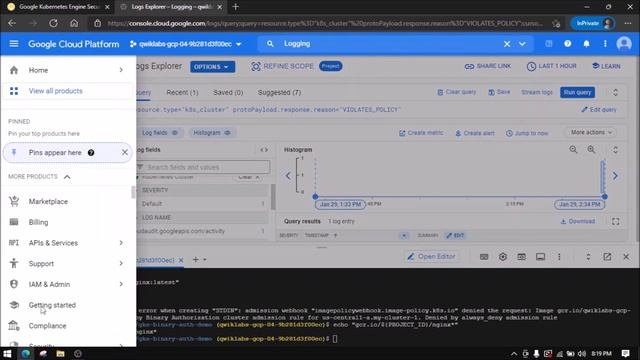Collapse the More Products section

click(67, 177)
